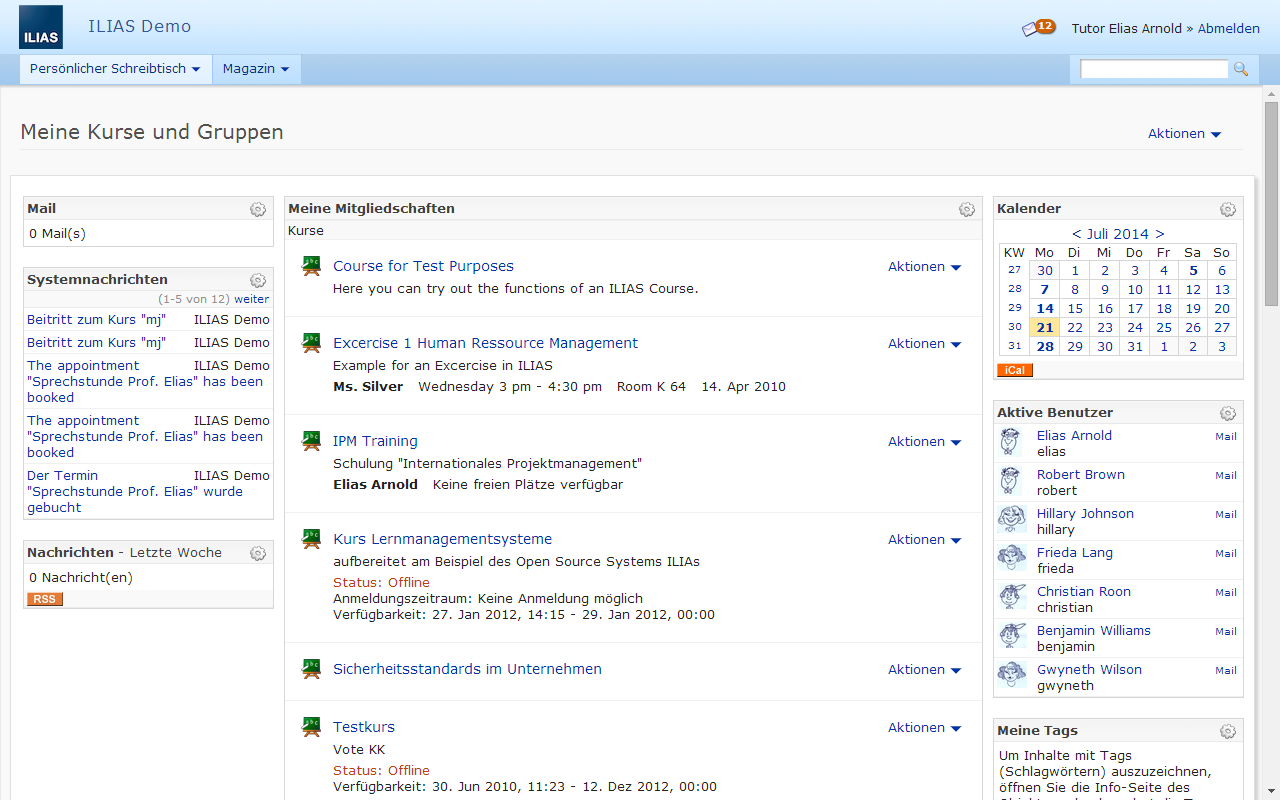The width and height of the screenshot is (1280, 800).
Task: Open the mail notification icon with 12 badge
Action: tap(1038, 28)
